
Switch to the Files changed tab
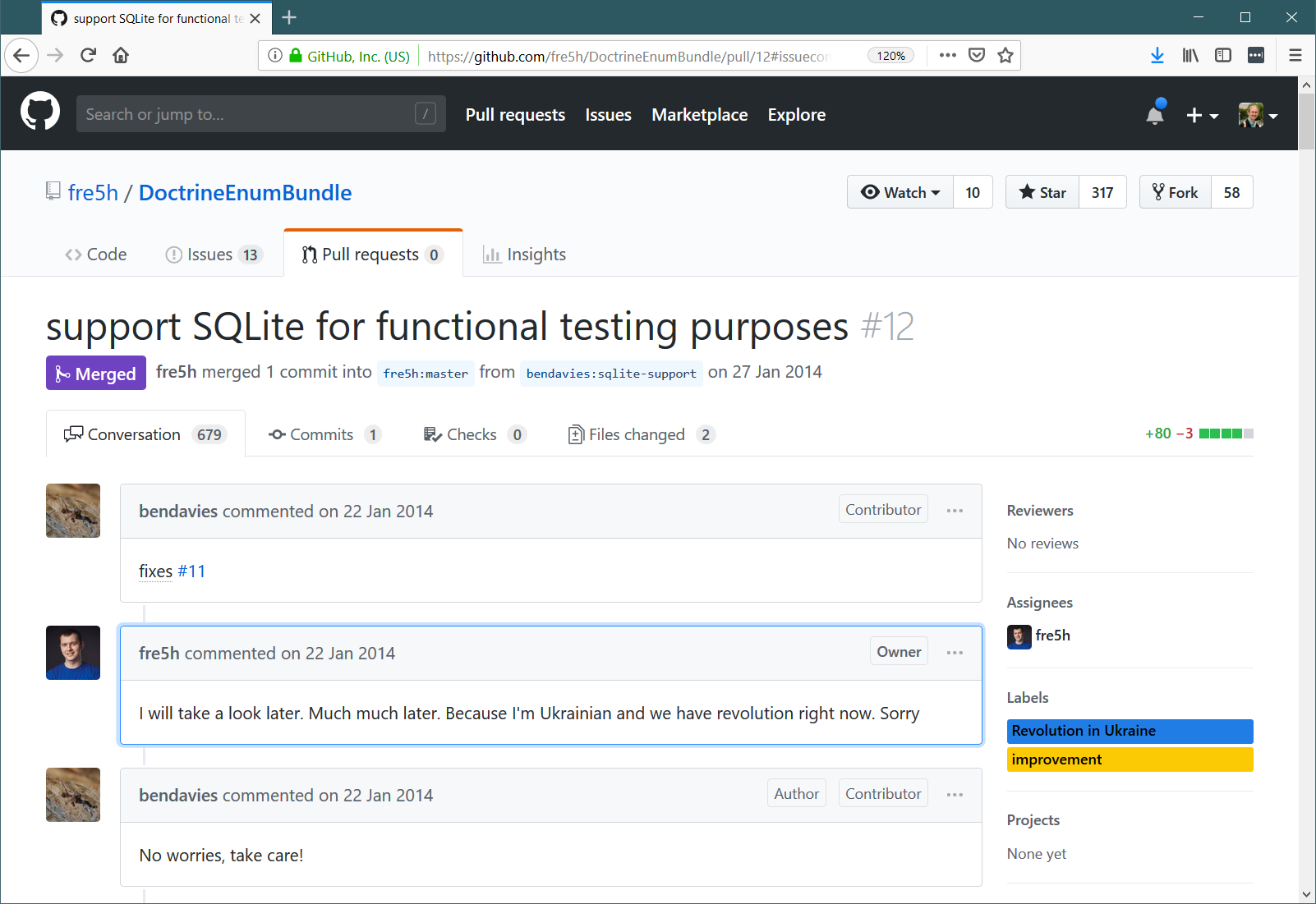[642, 434]
